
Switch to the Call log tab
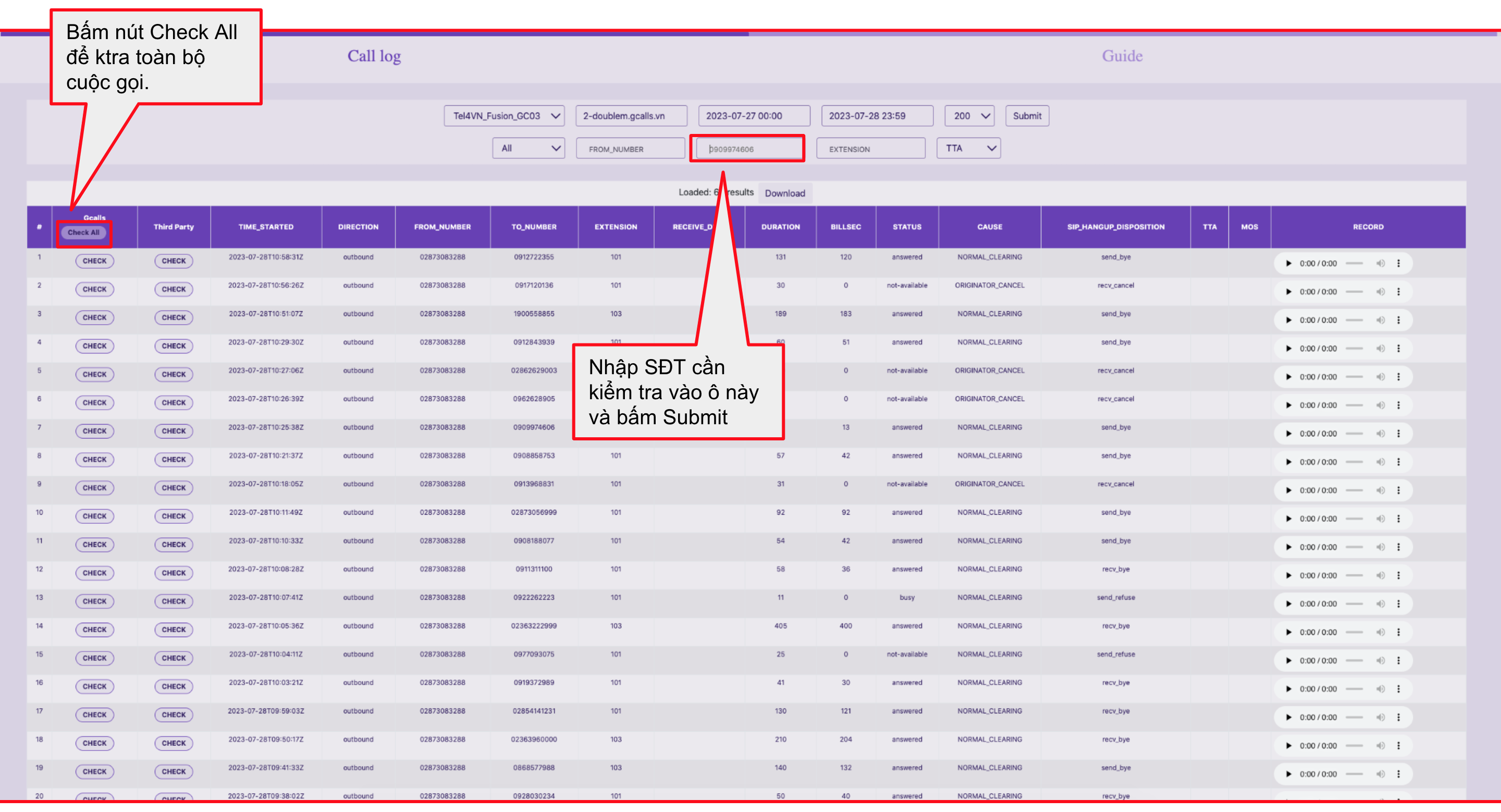pos(374,56)
